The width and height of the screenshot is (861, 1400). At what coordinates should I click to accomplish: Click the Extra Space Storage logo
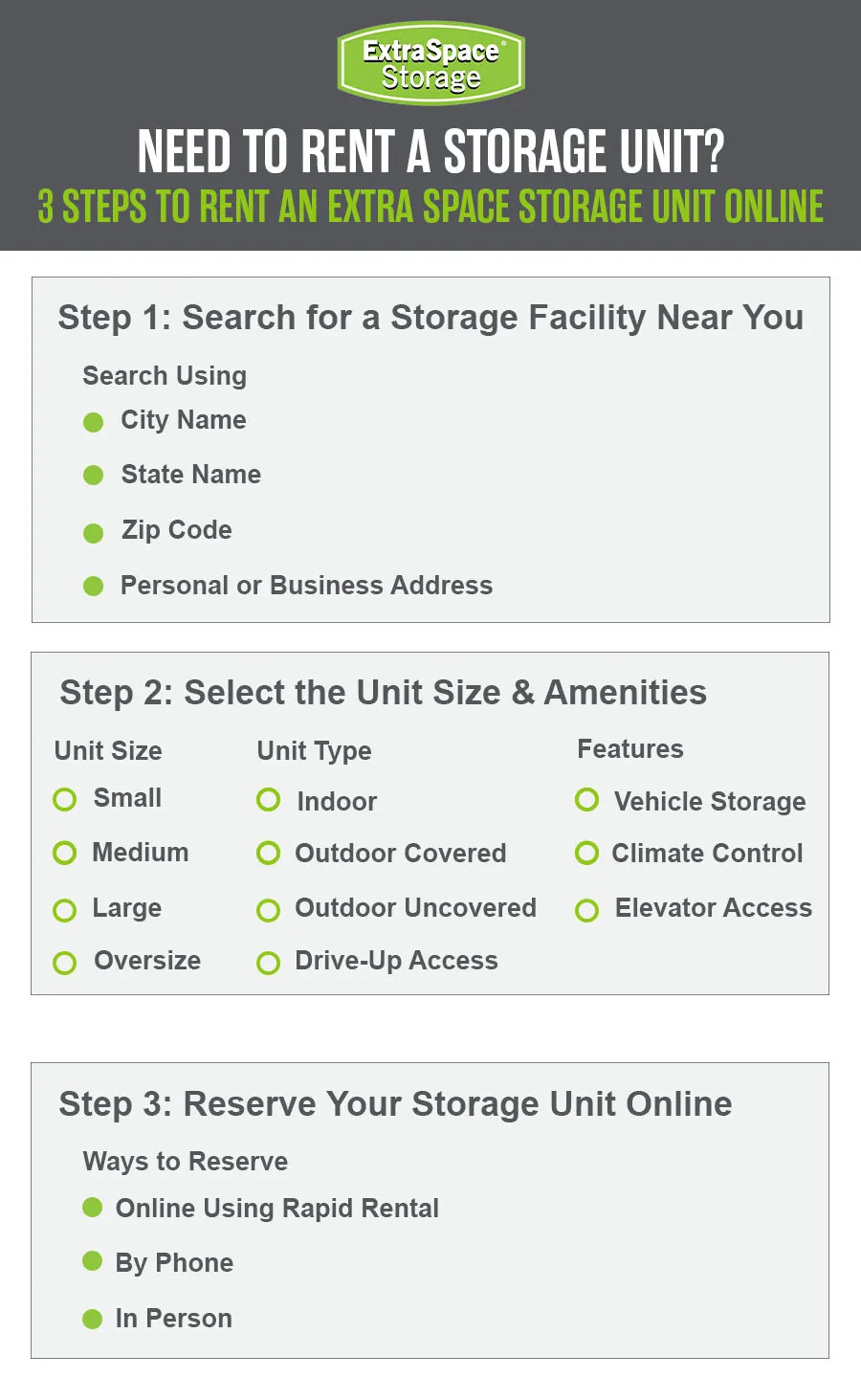pos(430,63)
